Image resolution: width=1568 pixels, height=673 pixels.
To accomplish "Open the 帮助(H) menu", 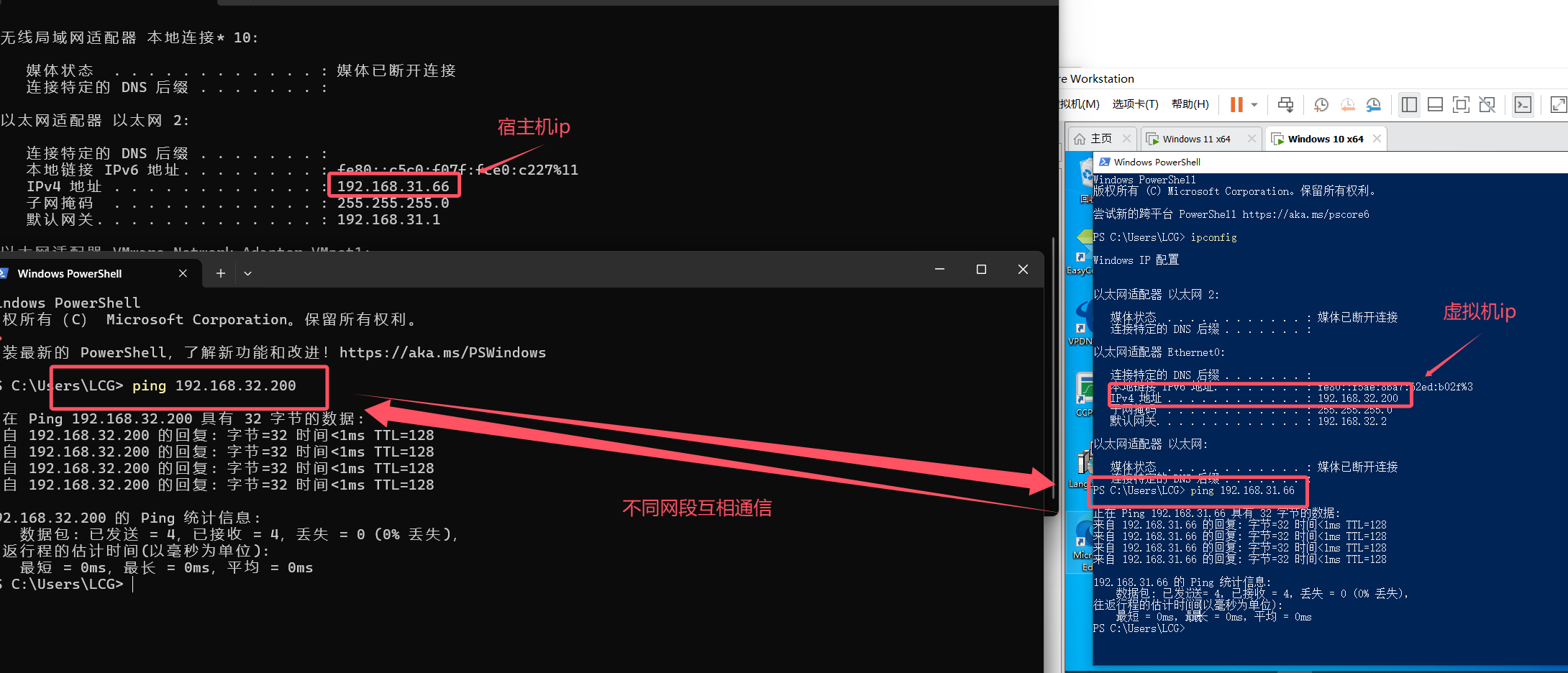I will (x=1190, y=104).
